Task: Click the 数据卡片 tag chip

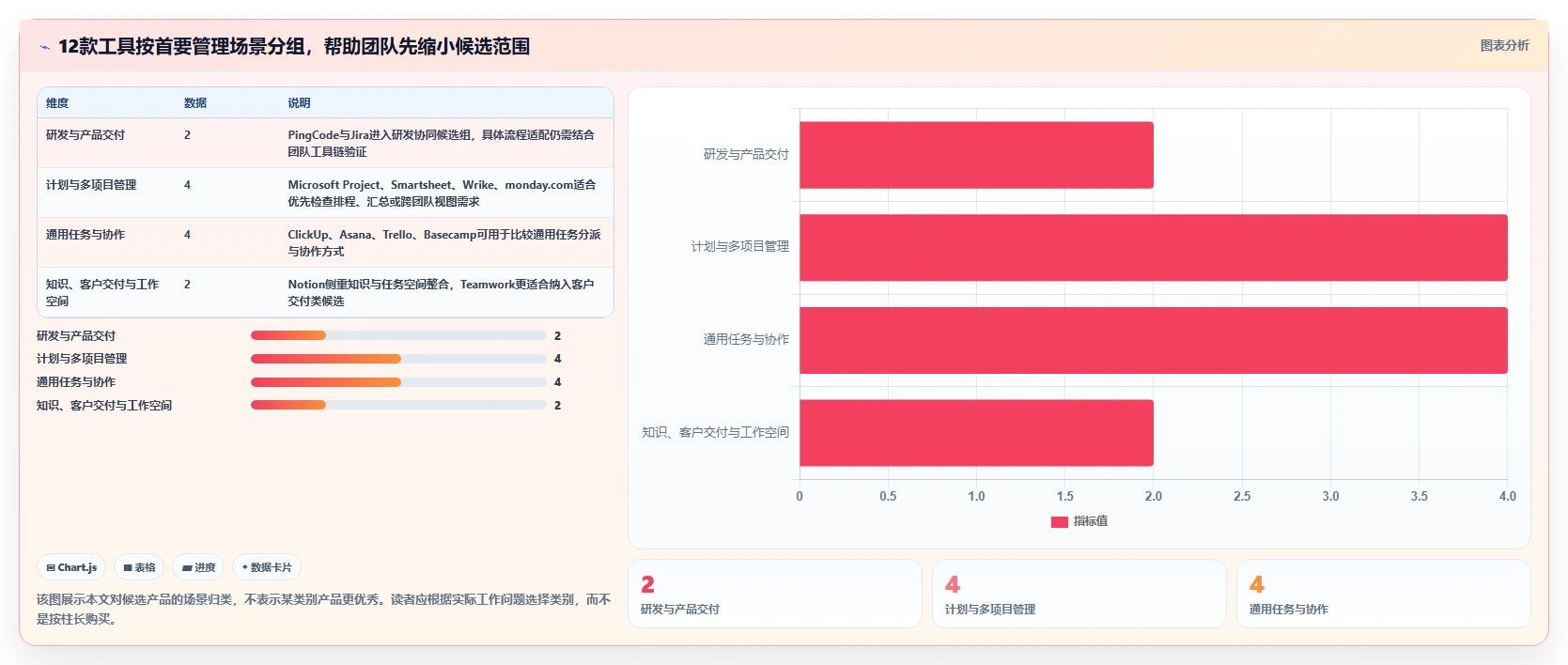Action: point(267,567)
